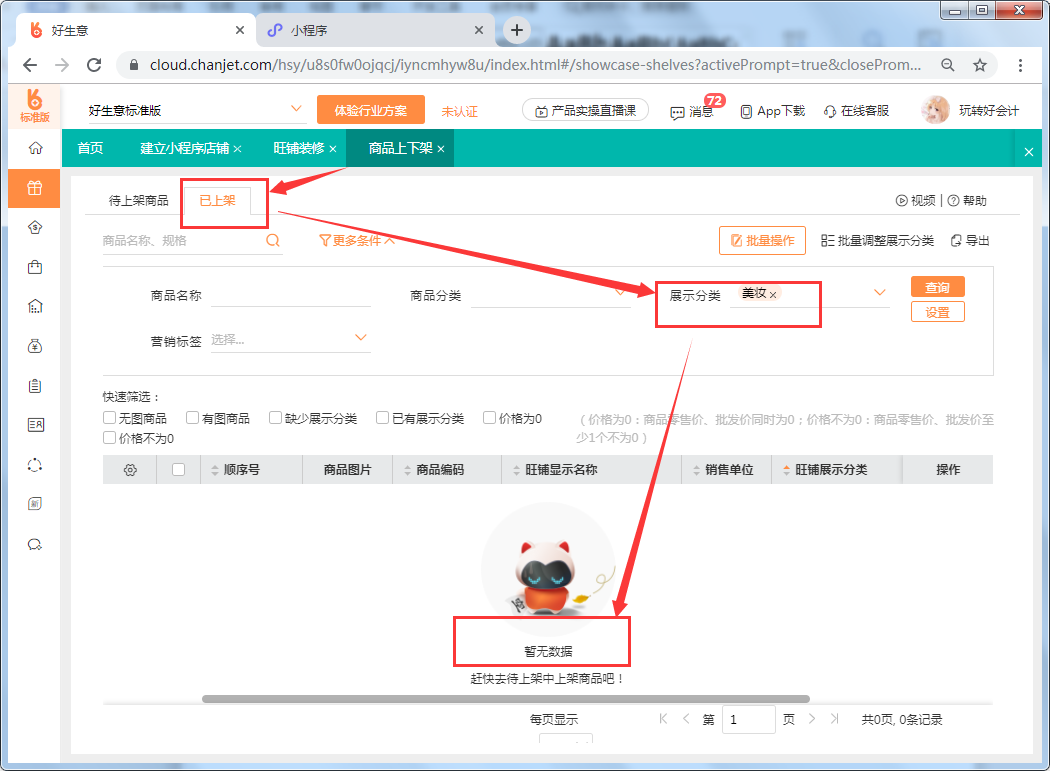Bookmark this page with the star
The width and height of the screenshot is (1050, 771).
click(980, 65)
